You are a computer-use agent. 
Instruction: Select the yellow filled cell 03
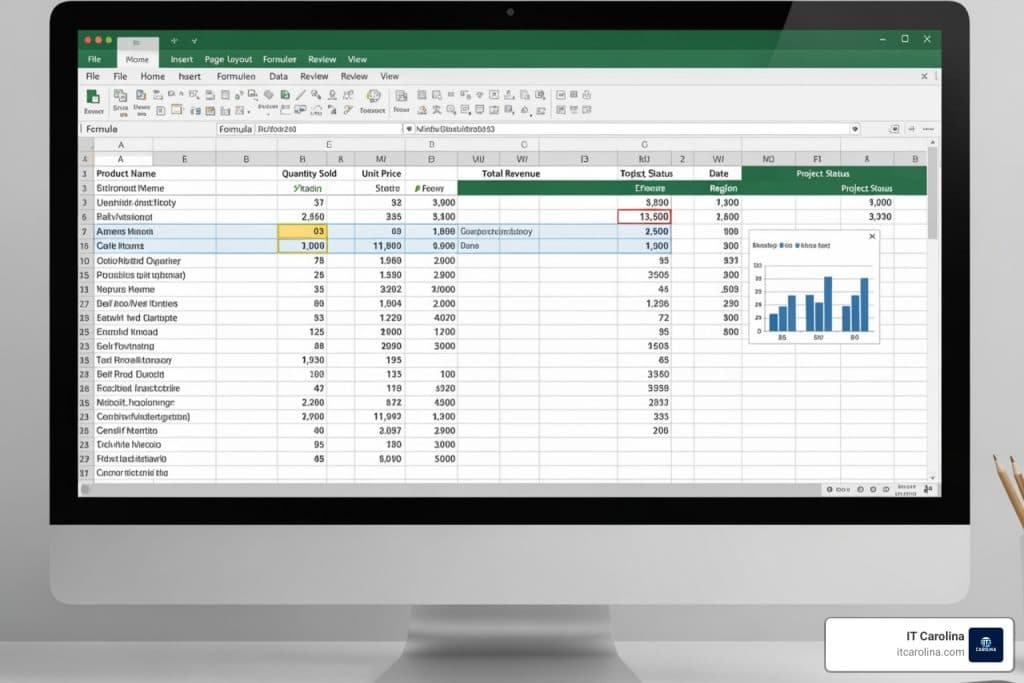pos(302,231)
